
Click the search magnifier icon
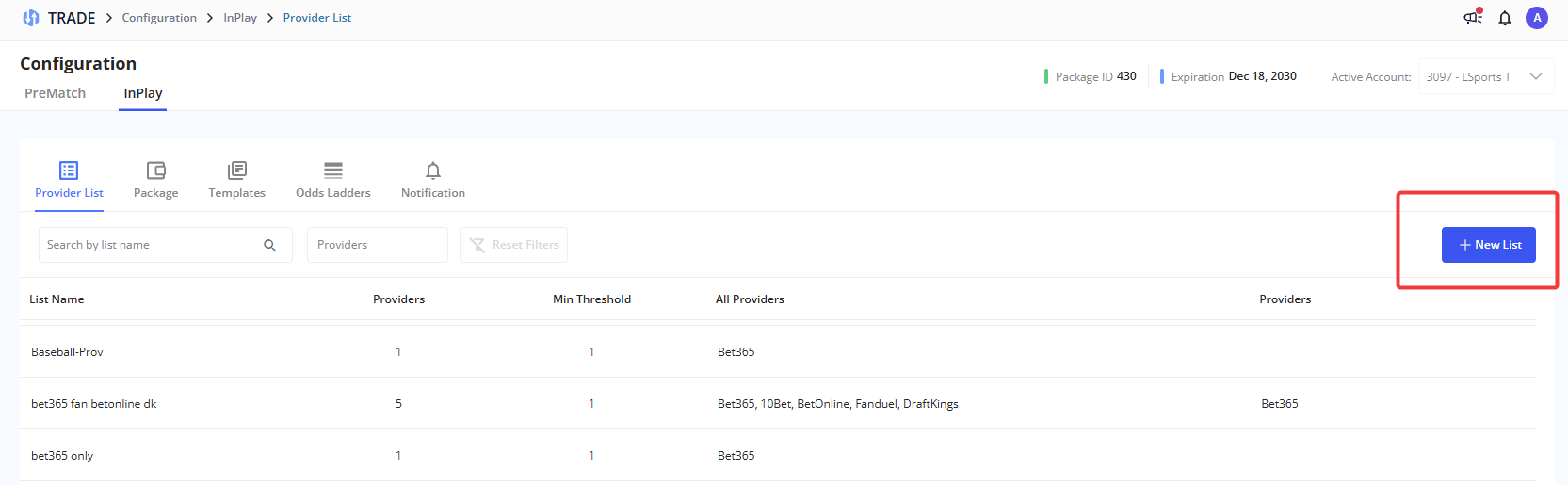(x=270, y=245)
